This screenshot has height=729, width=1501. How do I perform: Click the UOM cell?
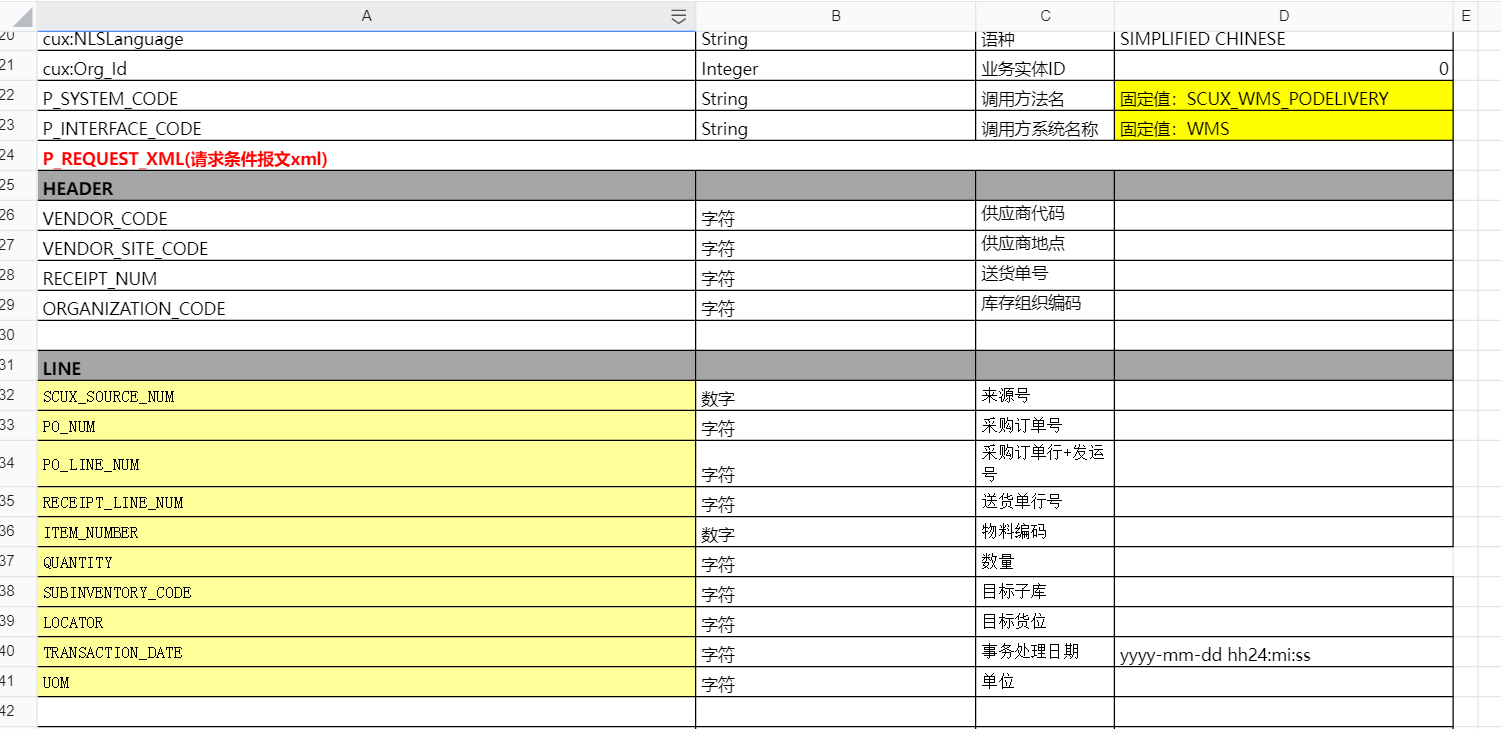[366, 682]
